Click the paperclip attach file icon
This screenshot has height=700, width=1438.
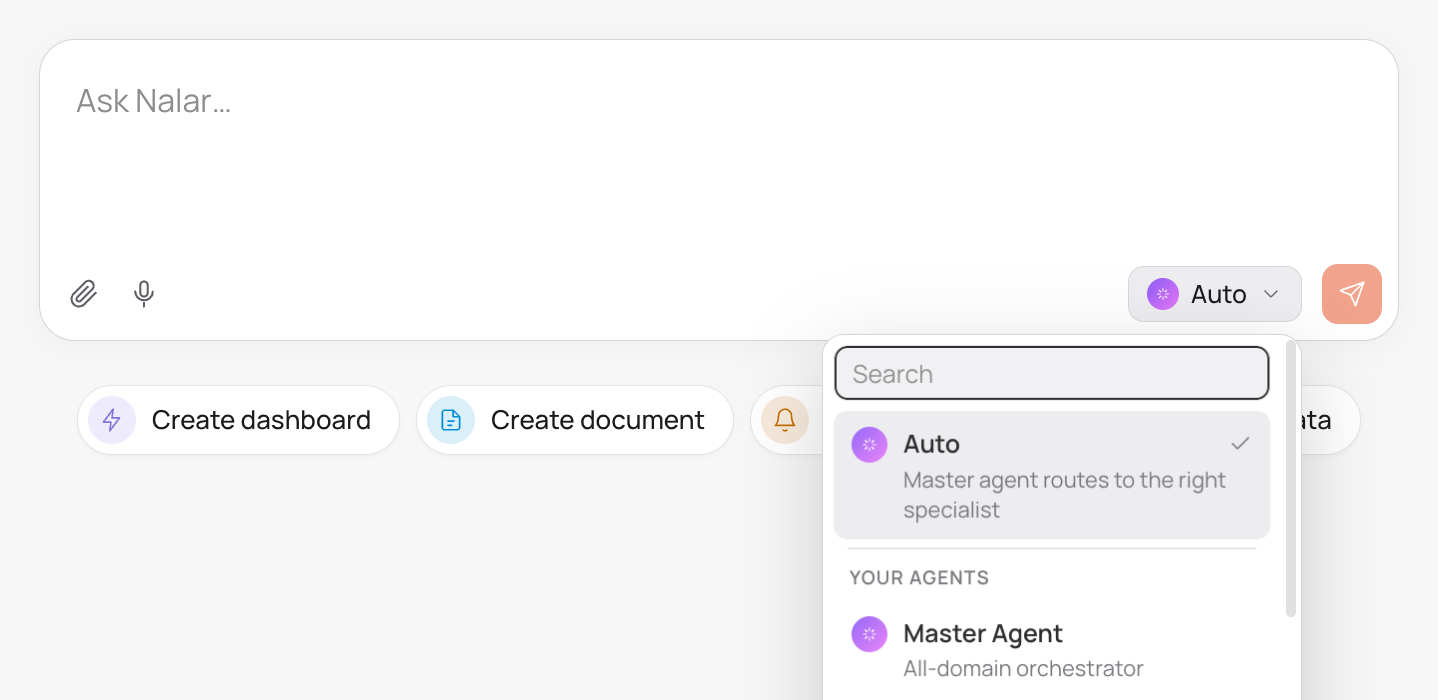(x=84, y=294)
